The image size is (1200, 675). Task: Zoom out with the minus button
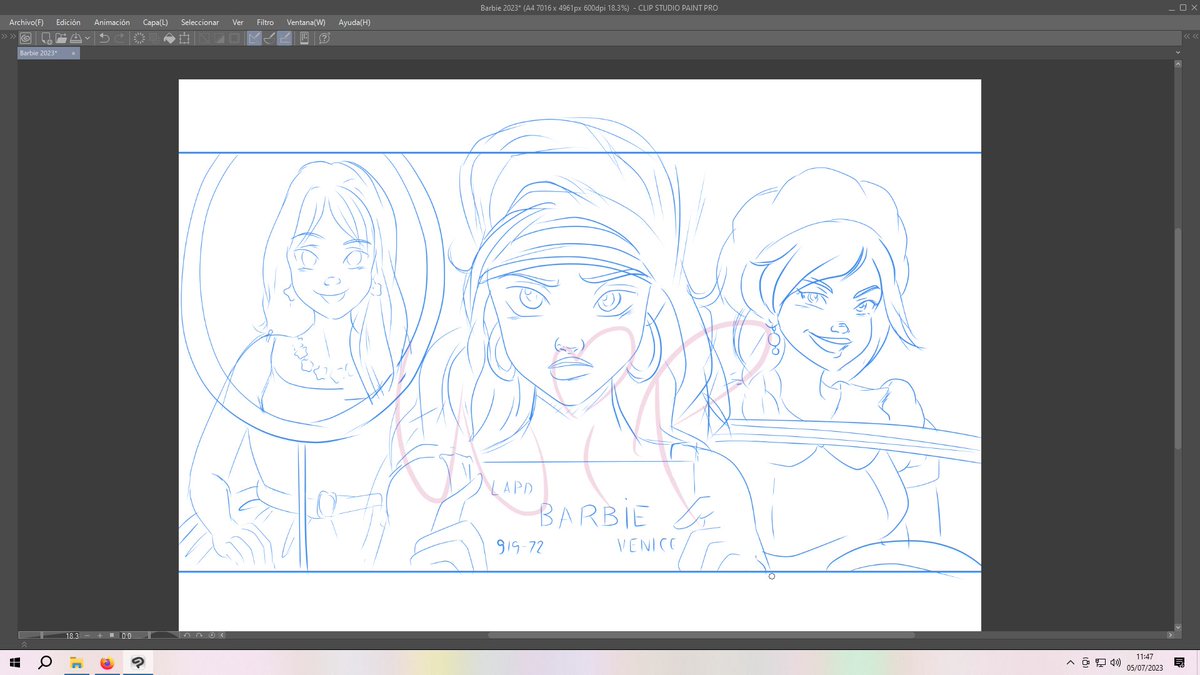pos(87,635)
